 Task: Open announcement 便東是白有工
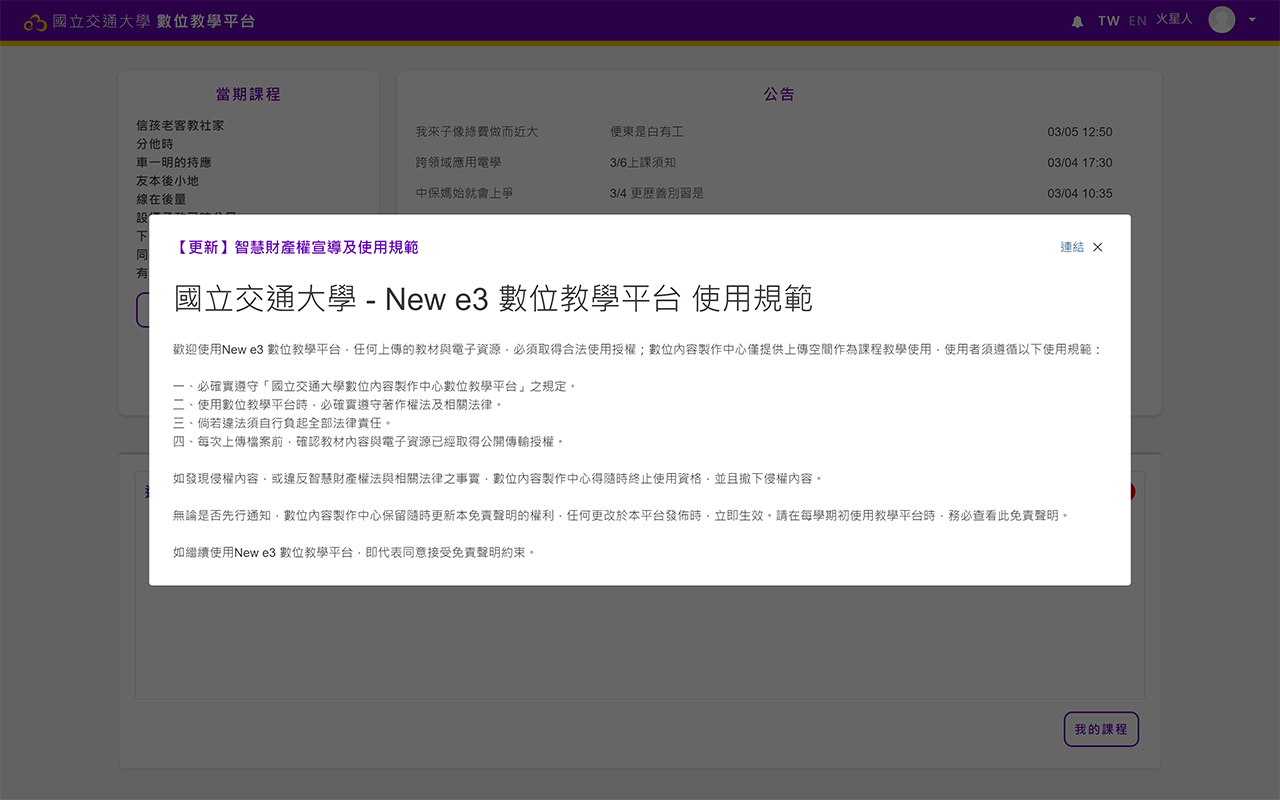click(647, 132)
